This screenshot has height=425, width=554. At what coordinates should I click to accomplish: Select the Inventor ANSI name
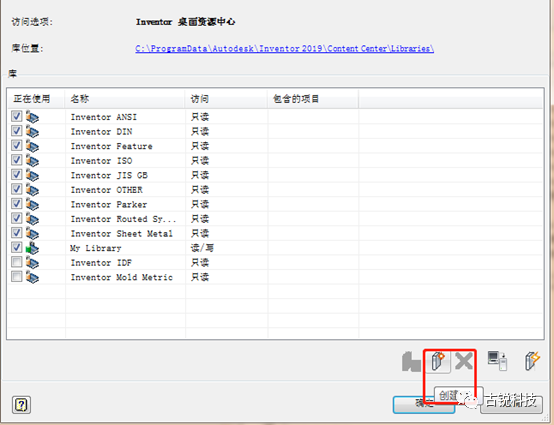point(104,117)
